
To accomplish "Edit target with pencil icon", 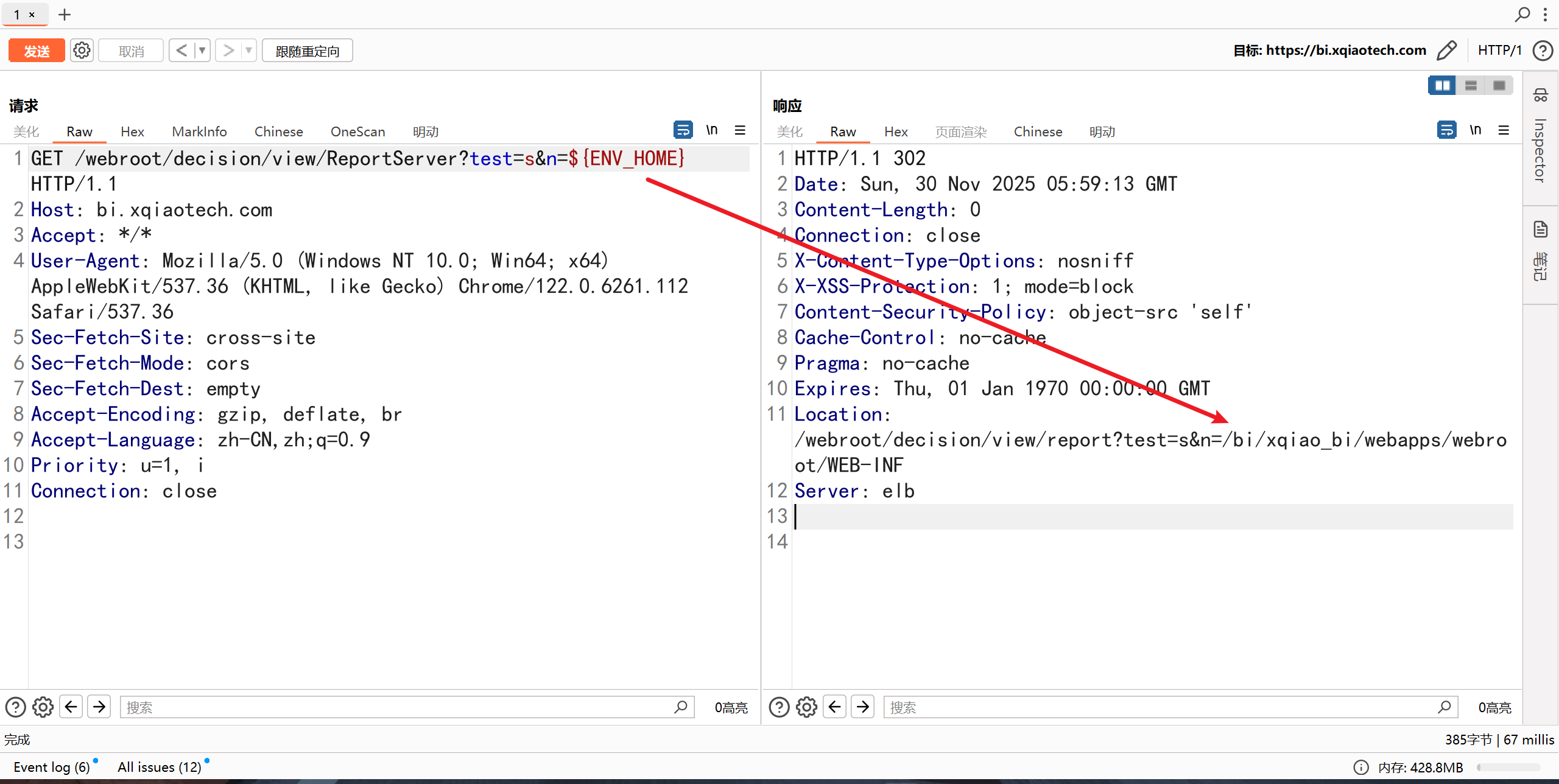I will click(x=1447, y=51).
